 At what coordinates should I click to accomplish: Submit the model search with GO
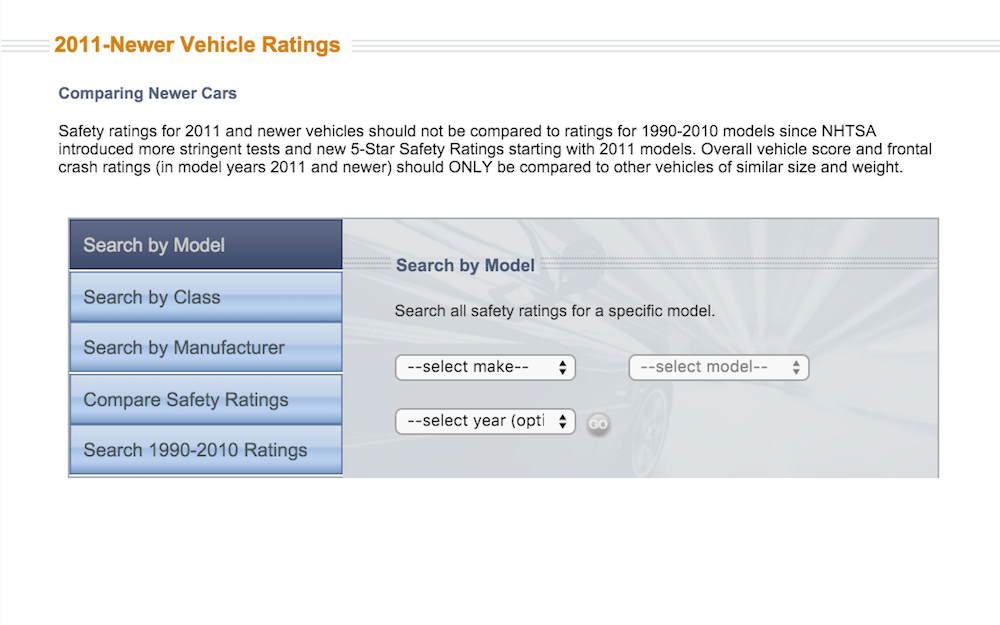tap(598, 423)
